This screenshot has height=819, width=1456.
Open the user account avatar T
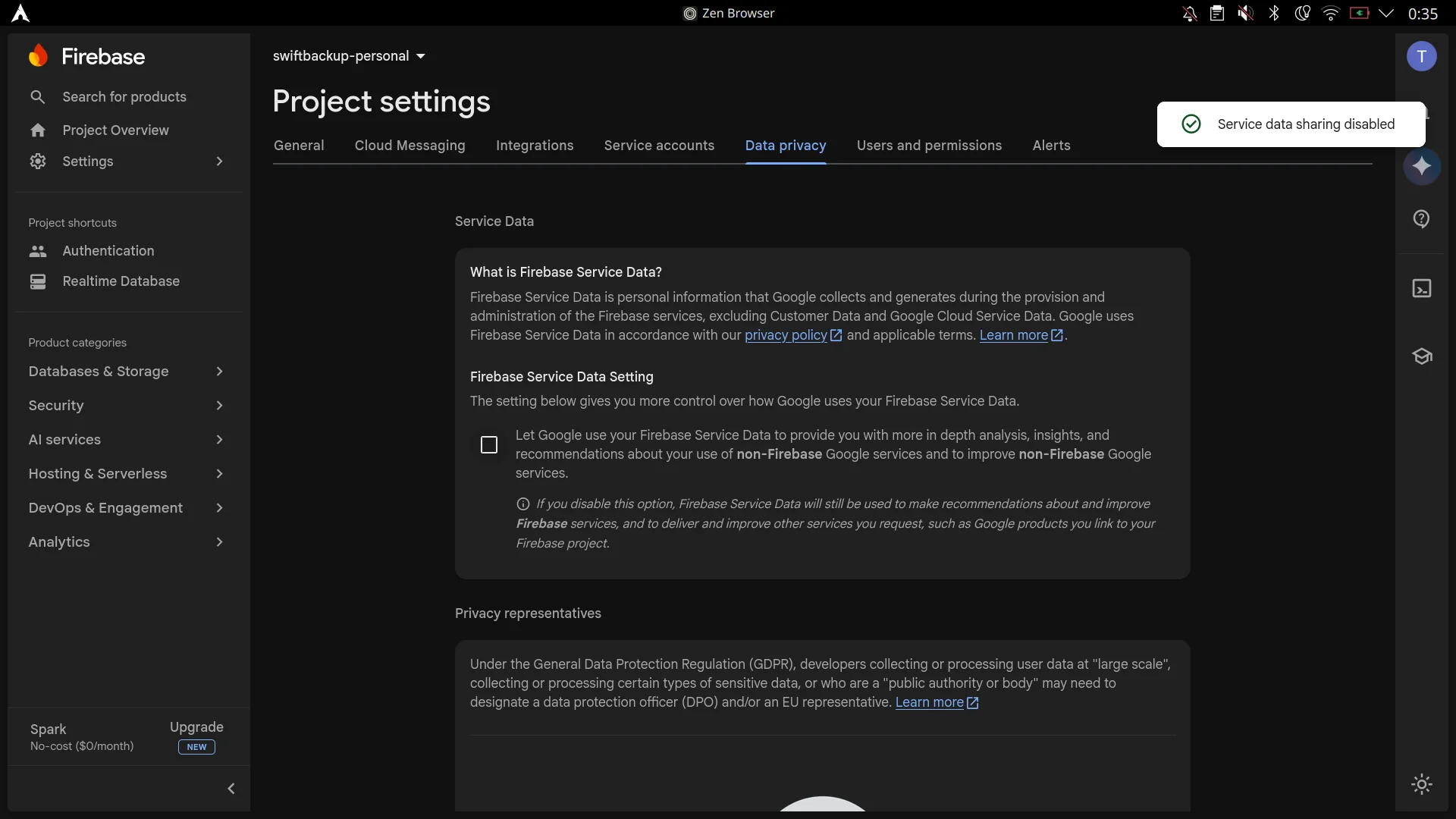(1422, 56)
